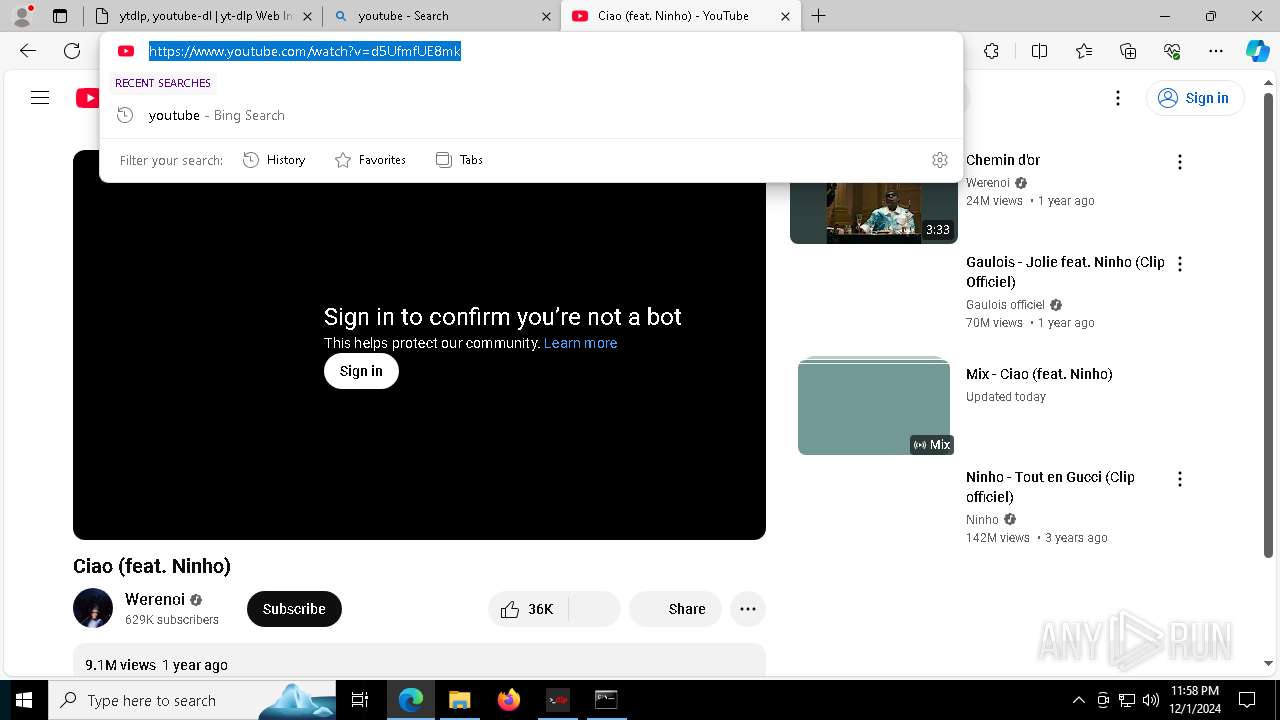The width and height of the screenshot is (1280, 720).
Task: Launch Copilot from the Edge toolbar
Action: [1258, 51]
